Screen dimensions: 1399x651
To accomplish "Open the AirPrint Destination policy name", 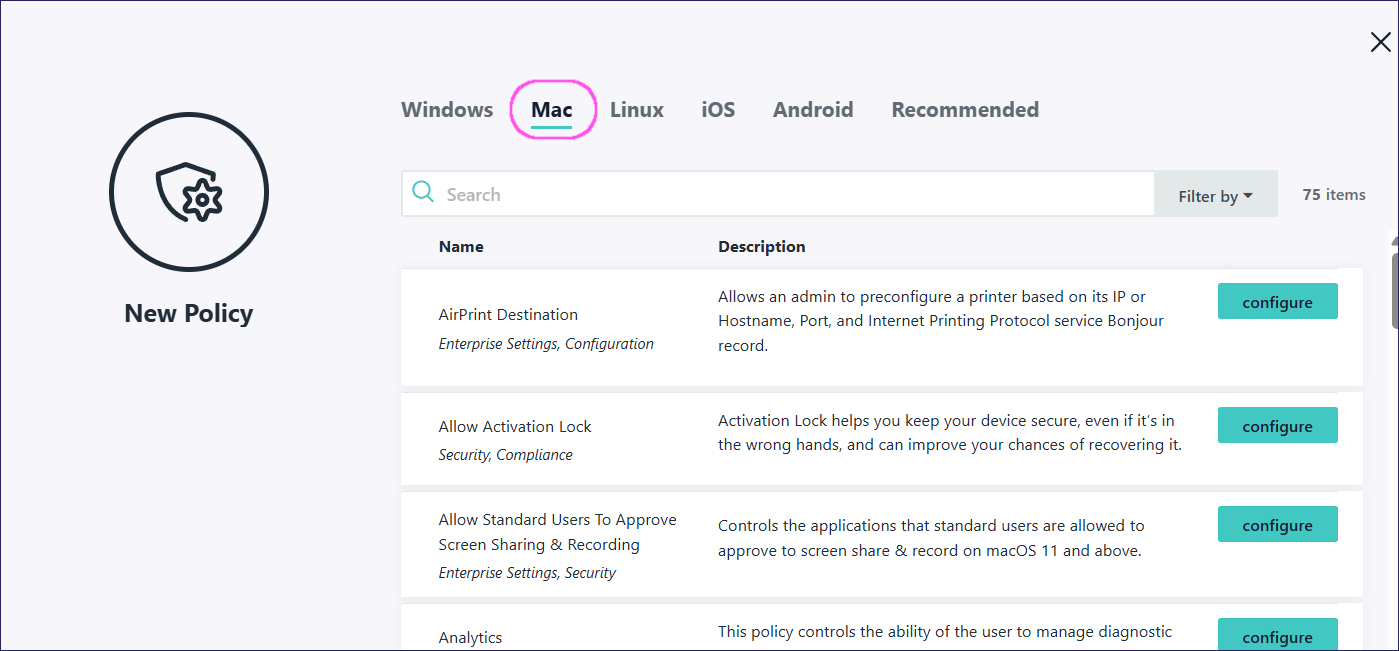I will tap(508, 314).
